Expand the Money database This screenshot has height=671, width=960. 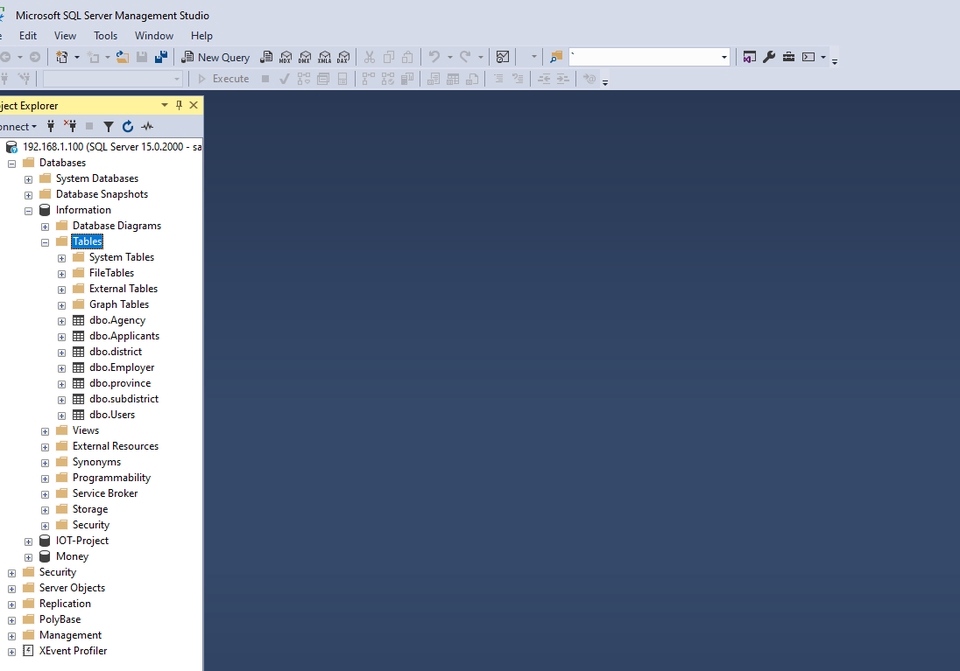(x=28, y=558)
